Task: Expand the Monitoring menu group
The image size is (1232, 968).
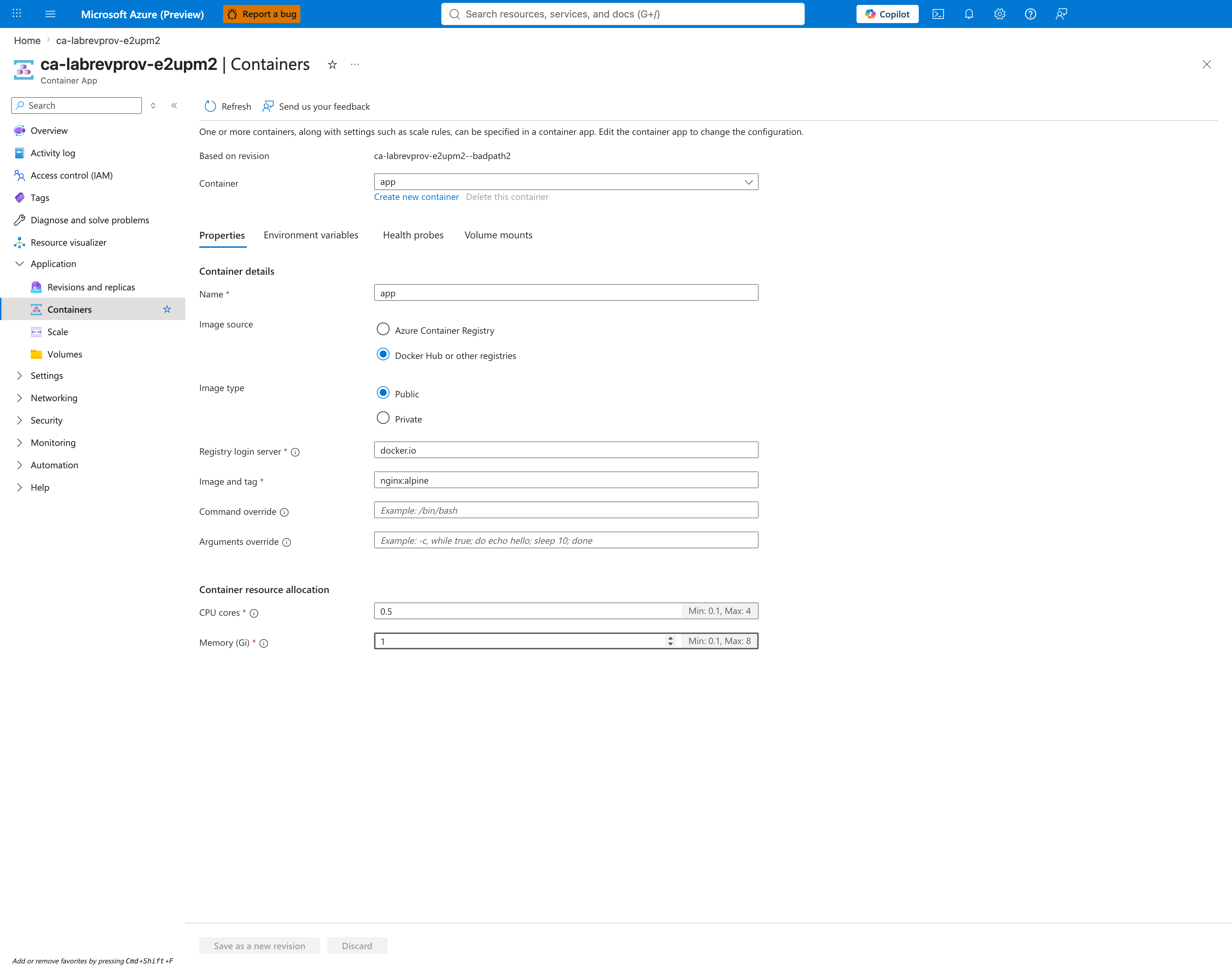Action: point(19,443)
